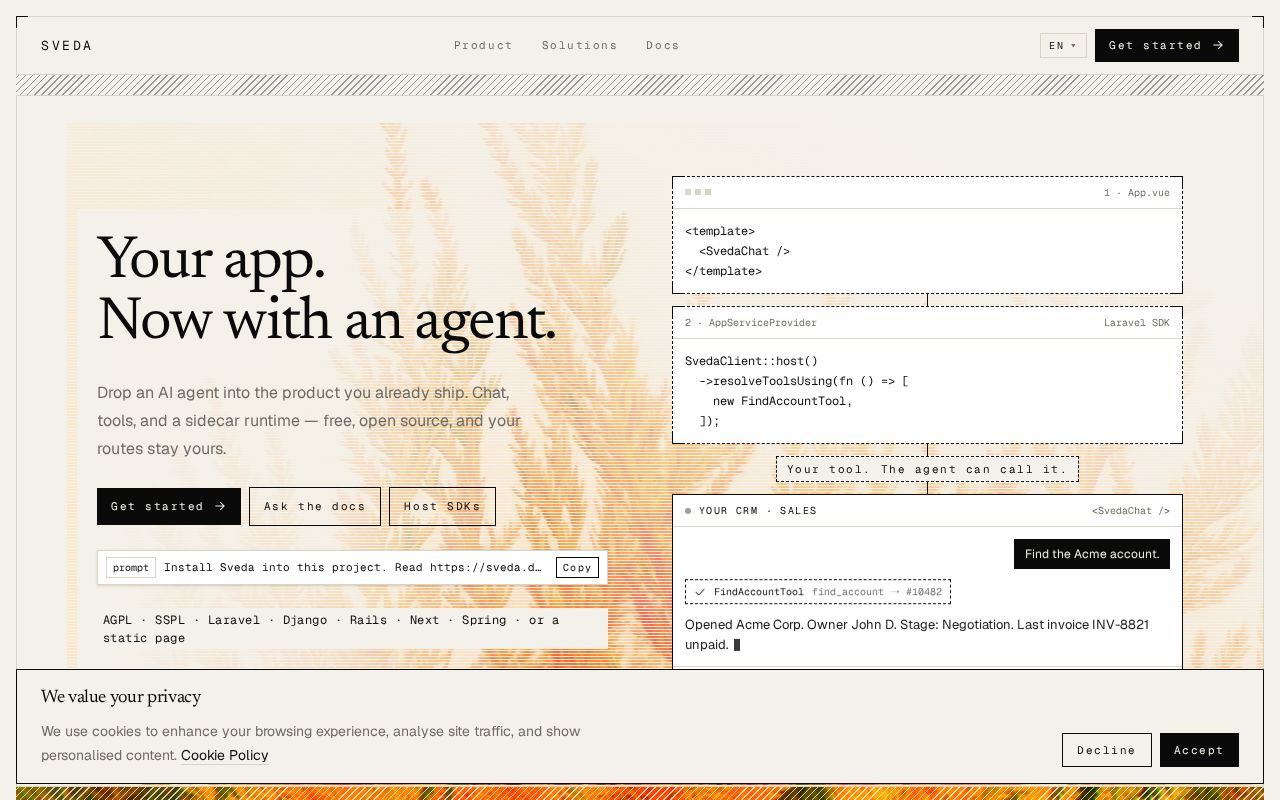Open the Cookie Policy link

tap(225, 755)
